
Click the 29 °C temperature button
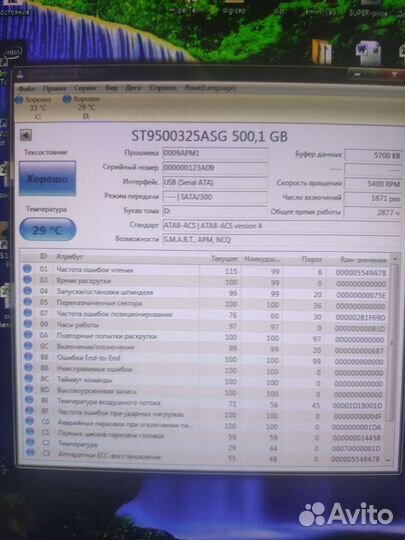pos(48,230)
